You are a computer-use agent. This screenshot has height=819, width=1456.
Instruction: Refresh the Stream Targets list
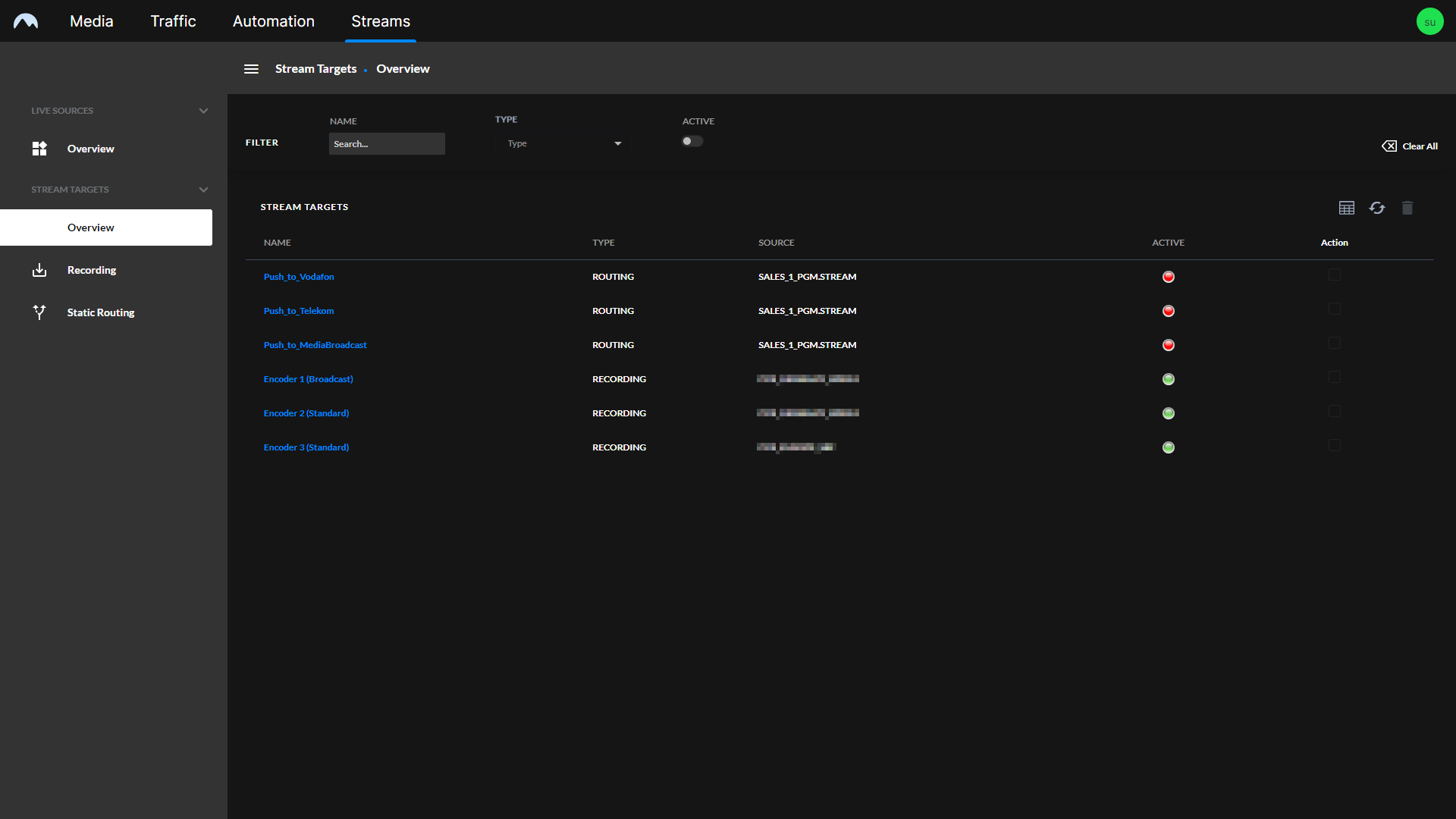point(1377,208)
